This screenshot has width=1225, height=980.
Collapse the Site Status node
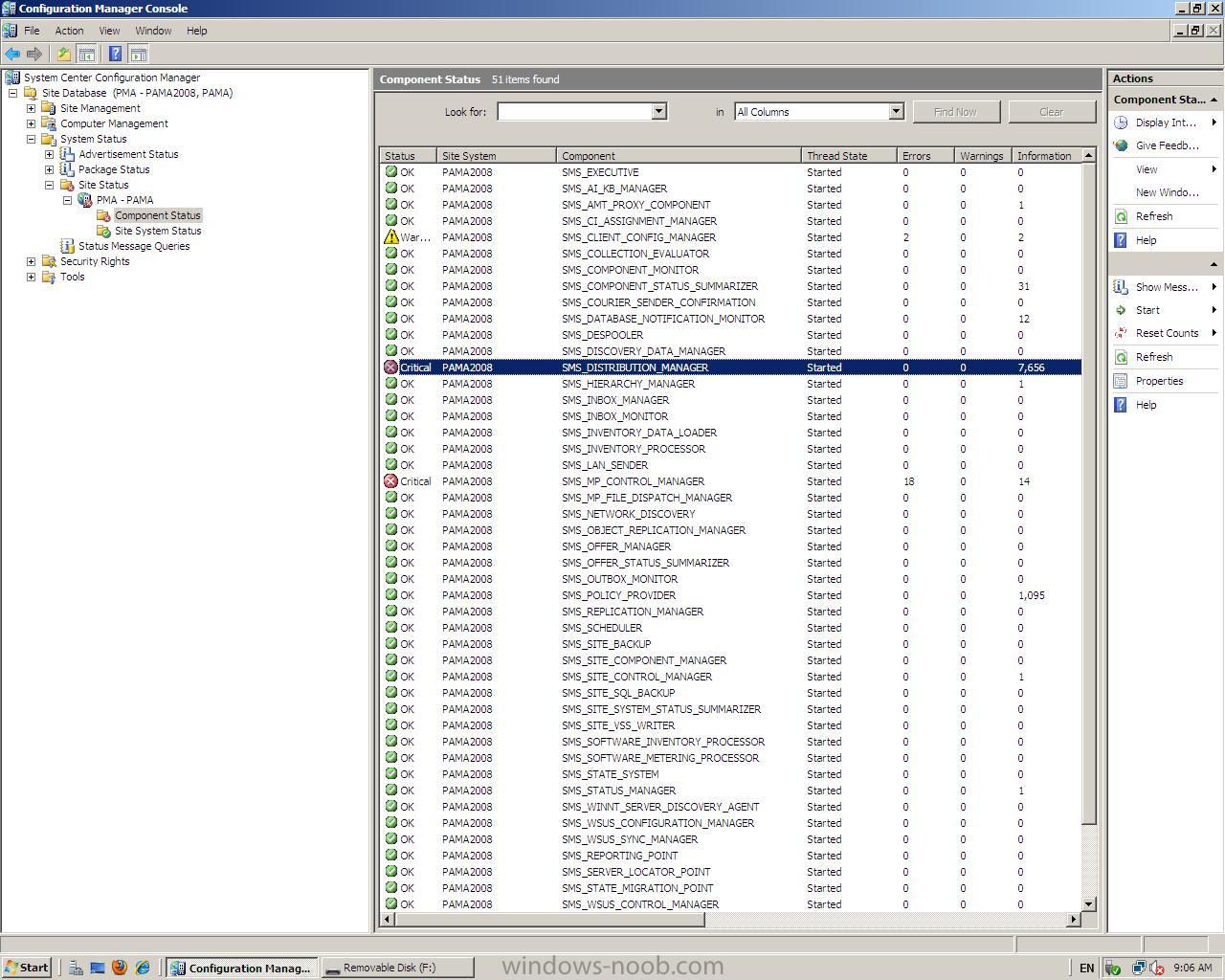[49, 185]
